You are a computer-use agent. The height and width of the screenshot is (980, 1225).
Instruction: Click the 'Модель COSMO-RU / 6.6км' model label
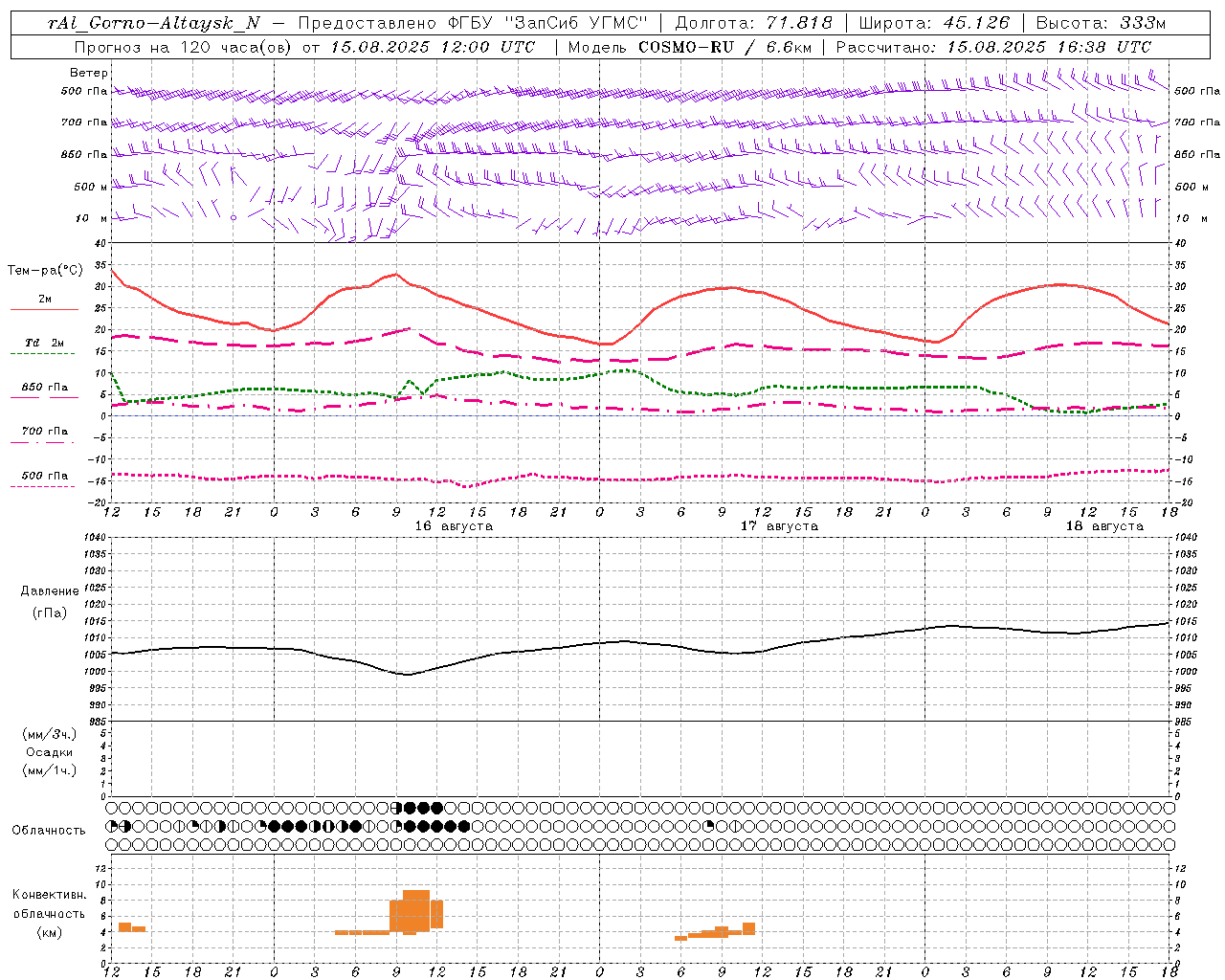click(689, 47)
